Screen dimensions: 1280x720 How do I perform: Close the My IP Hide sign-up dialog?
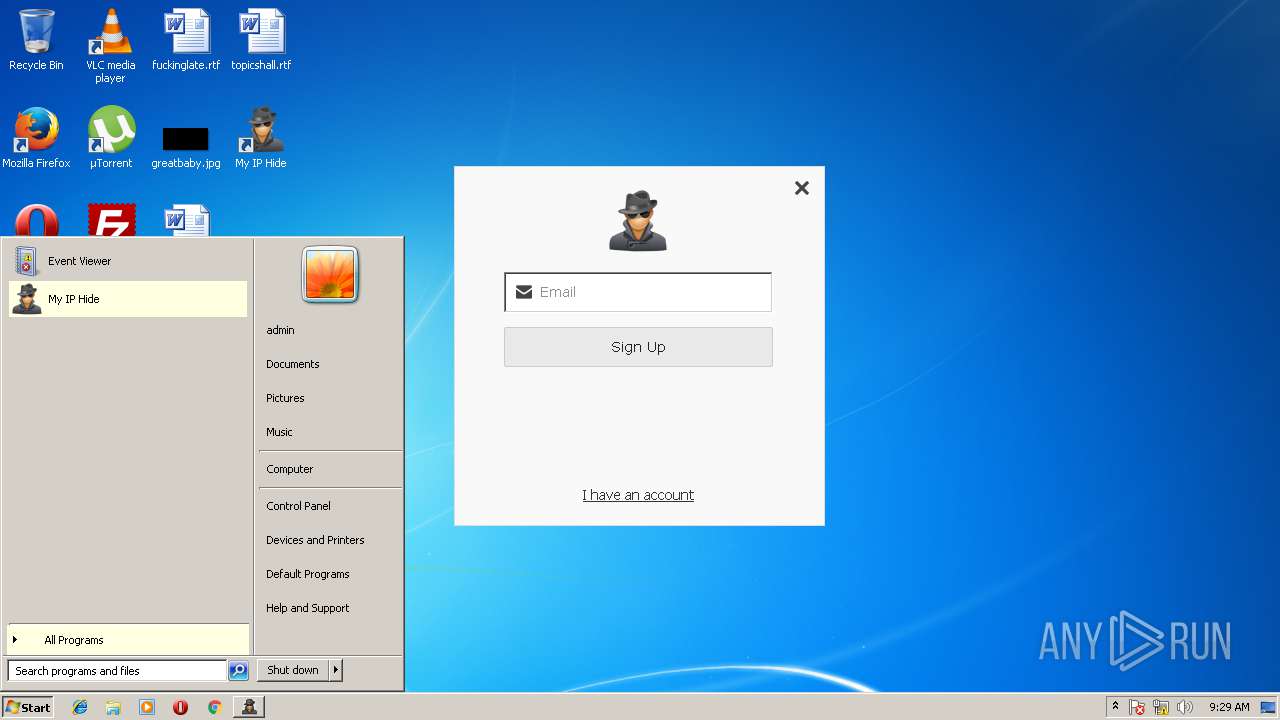801,188
